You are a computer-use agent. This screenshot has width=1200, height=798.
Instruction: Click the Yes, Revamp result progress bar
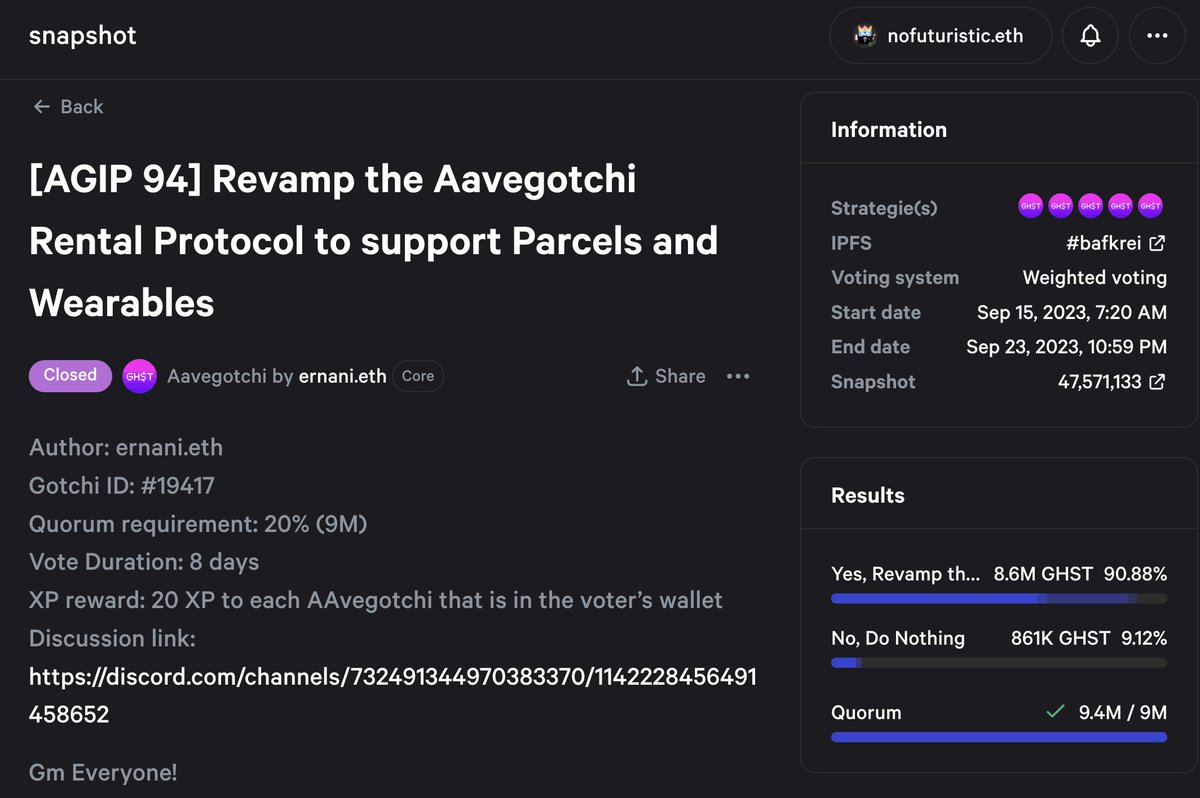tap(999, 599)
